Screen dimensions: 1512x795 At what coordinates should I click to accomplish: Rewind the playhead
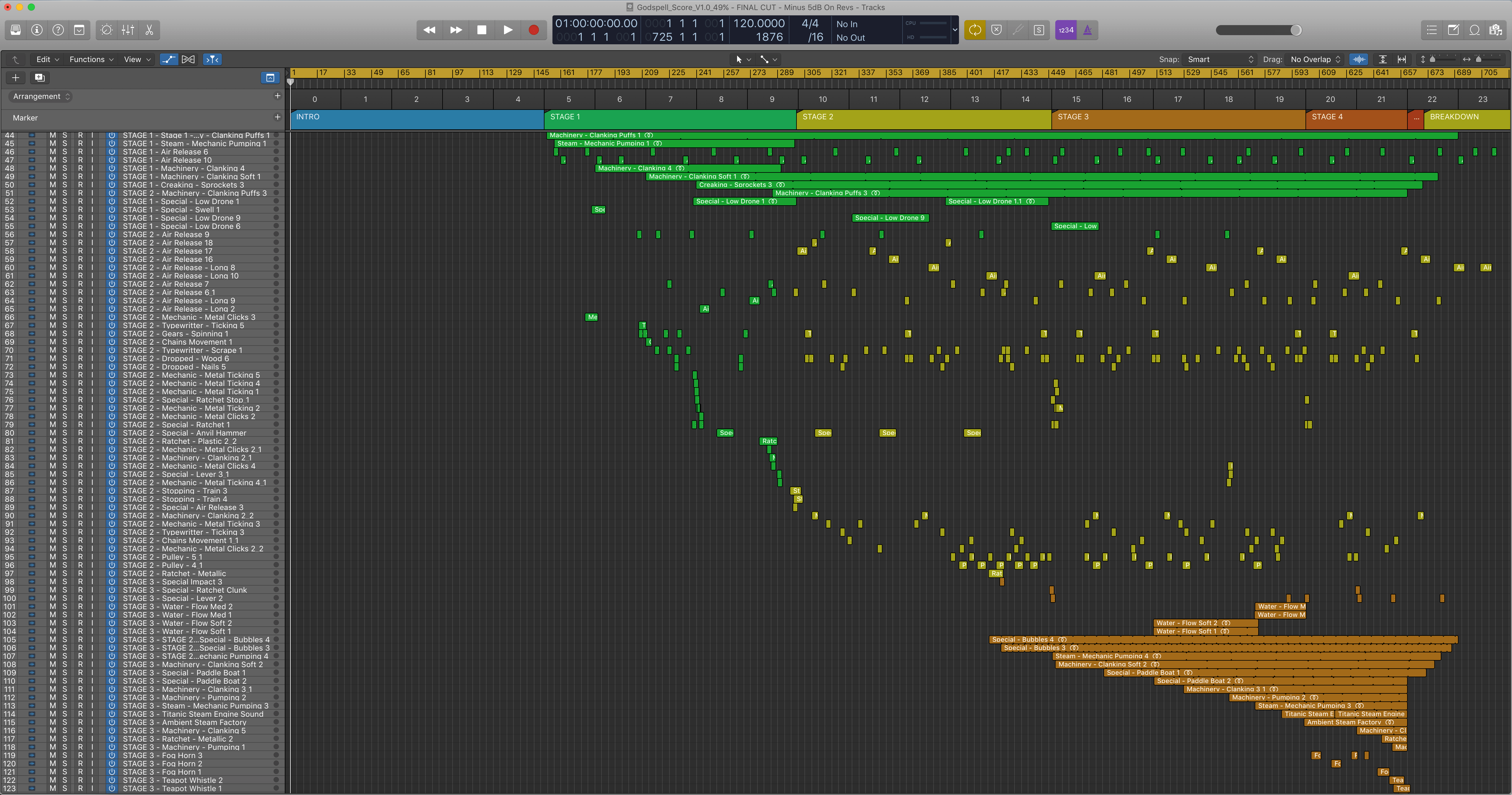(430, 30)
